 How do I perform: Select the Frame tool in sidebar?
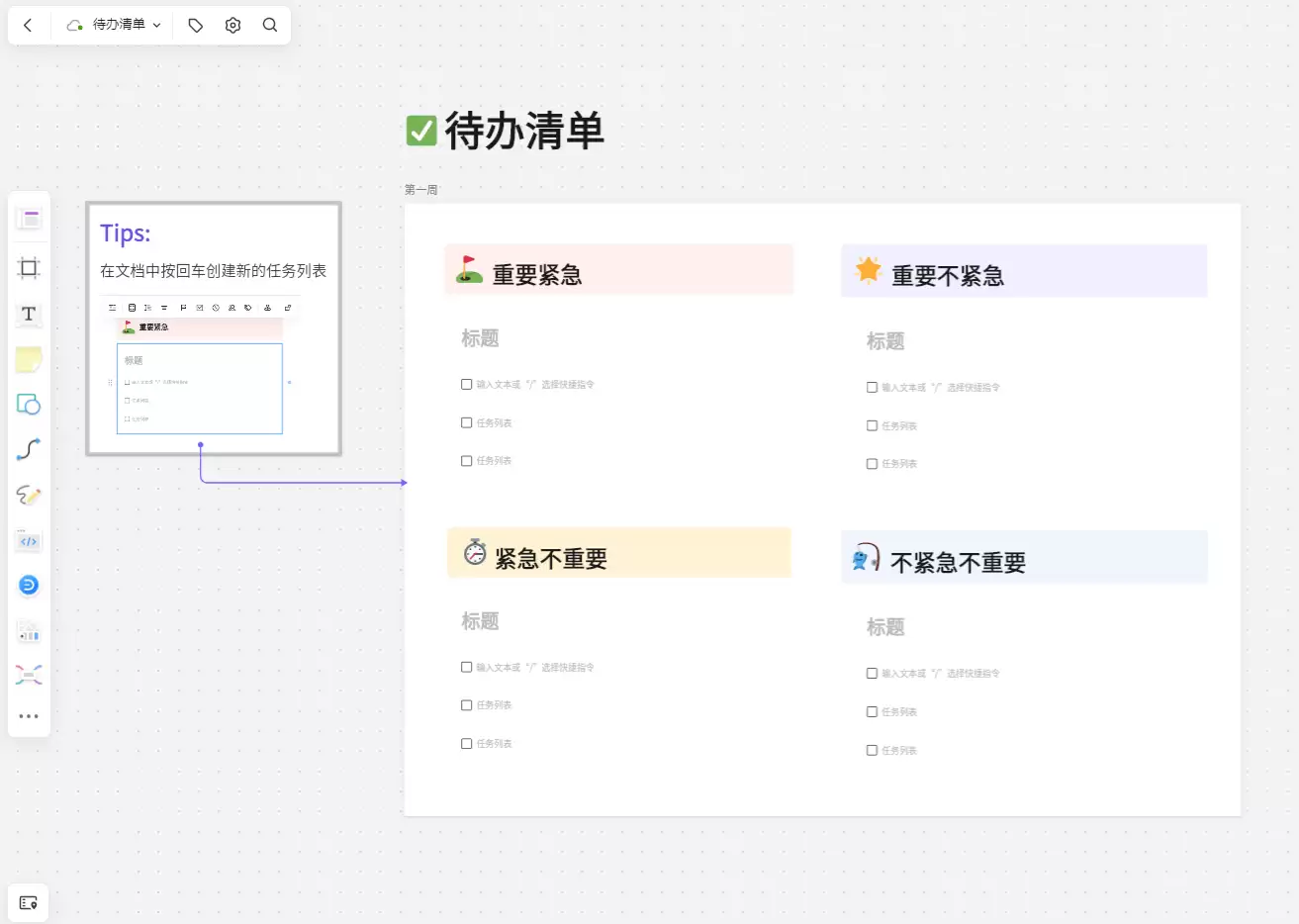29,267
